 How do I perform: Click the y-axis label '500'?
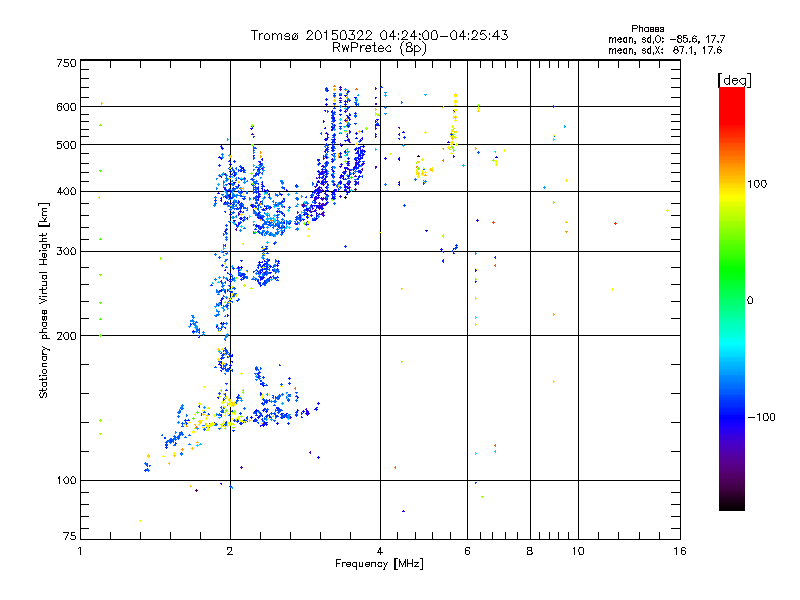click(66, 145)
